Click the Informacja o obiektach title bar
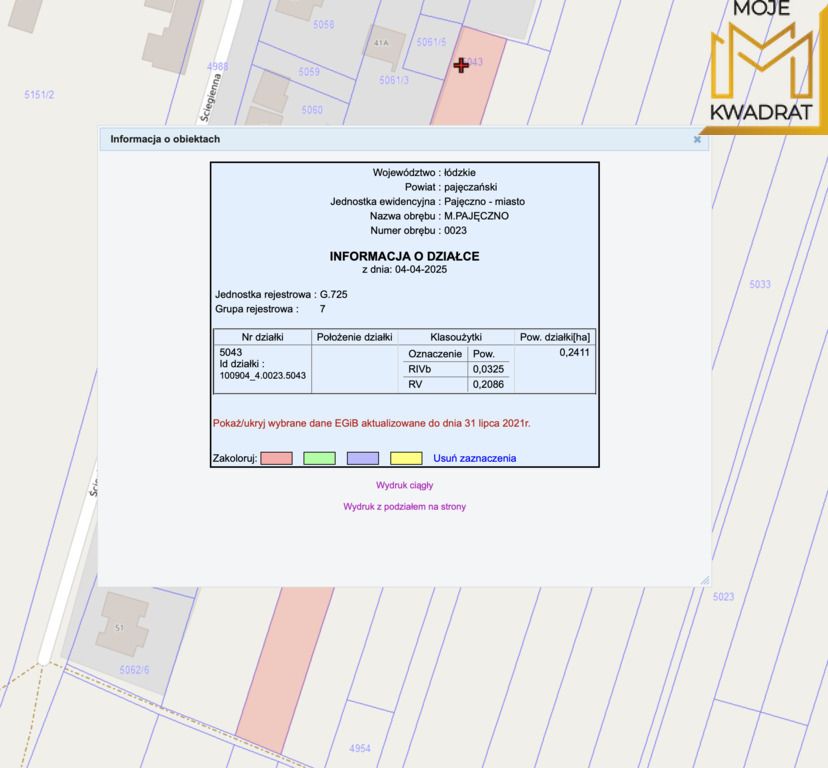This screenshot has width=828, height=768. pos(404,139)
